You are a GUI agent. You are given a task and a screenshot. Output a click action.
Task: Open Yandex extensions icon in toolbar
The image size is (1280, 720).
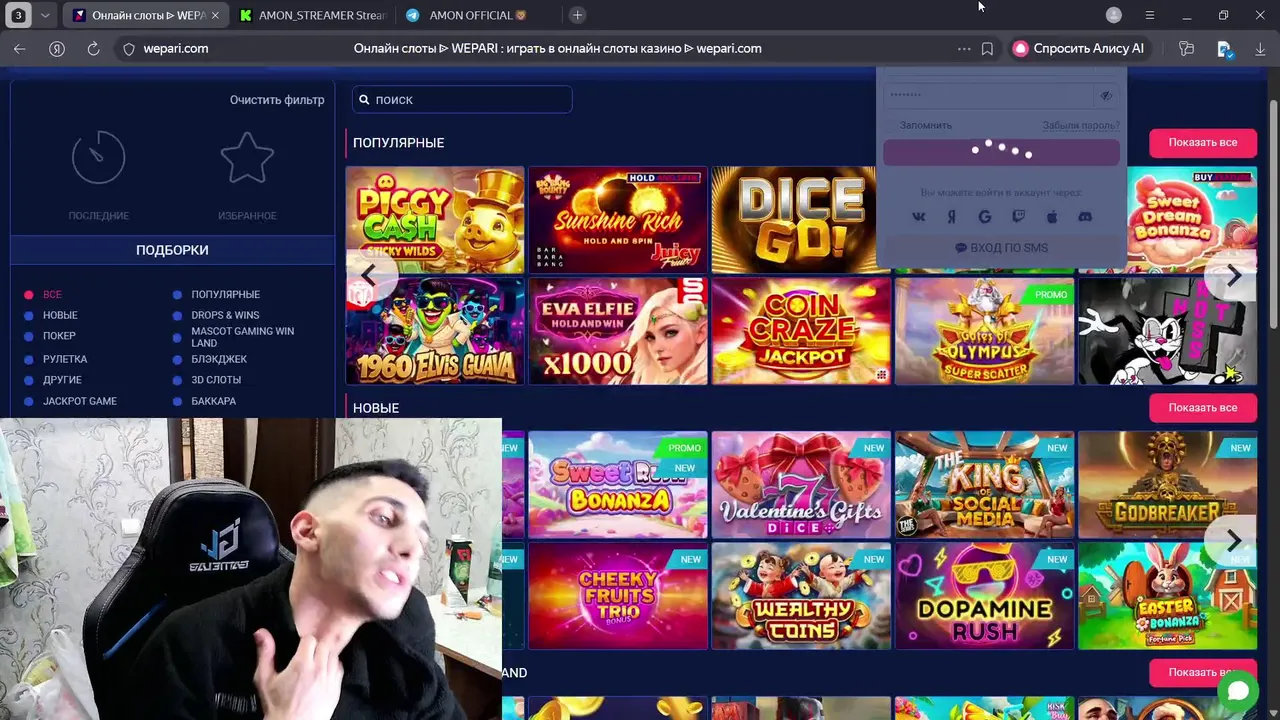pos(1187,48)
